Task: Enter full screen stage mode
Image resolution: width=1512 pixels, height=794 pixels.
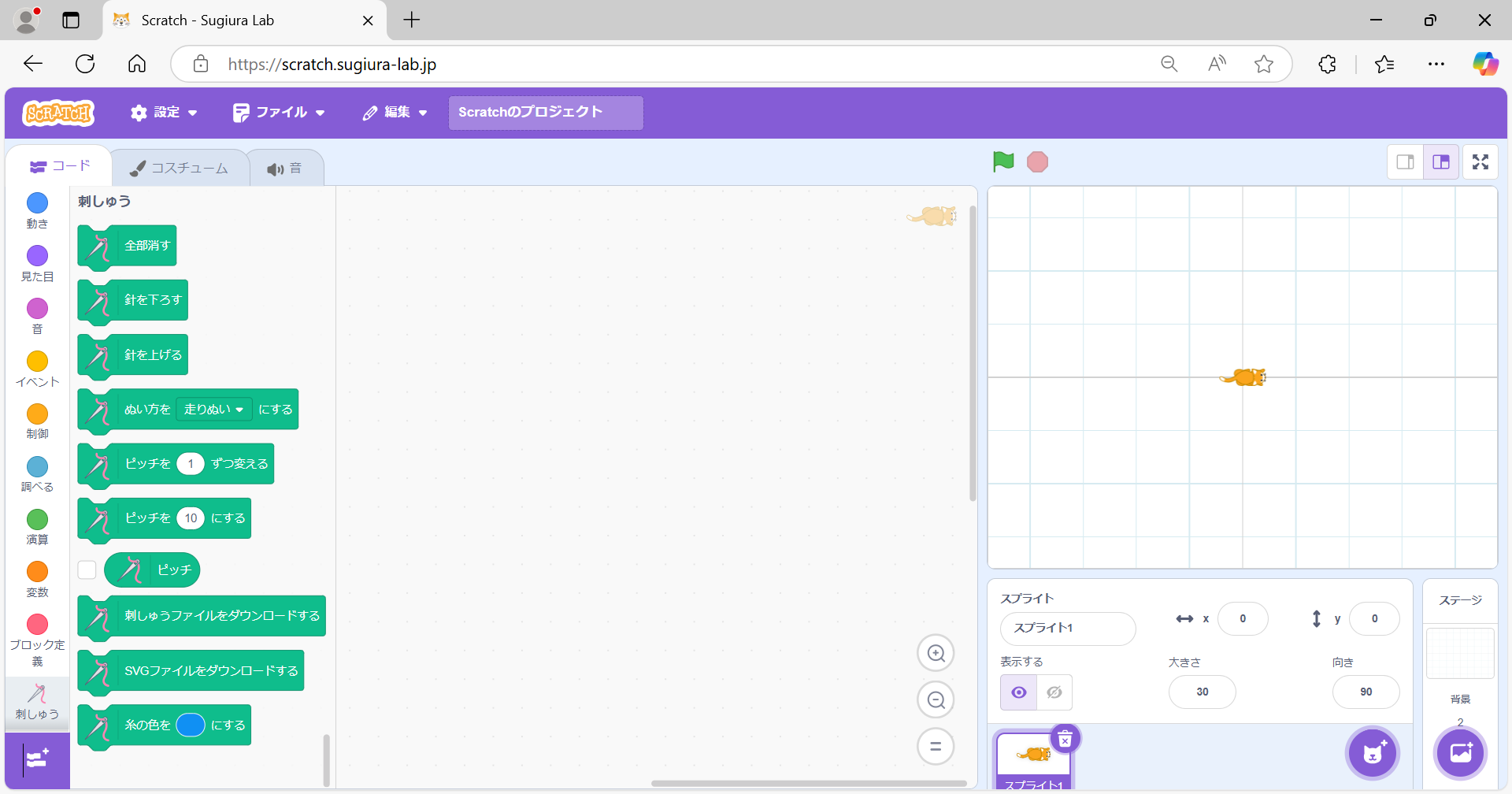Action: [x=1480, y=162]
